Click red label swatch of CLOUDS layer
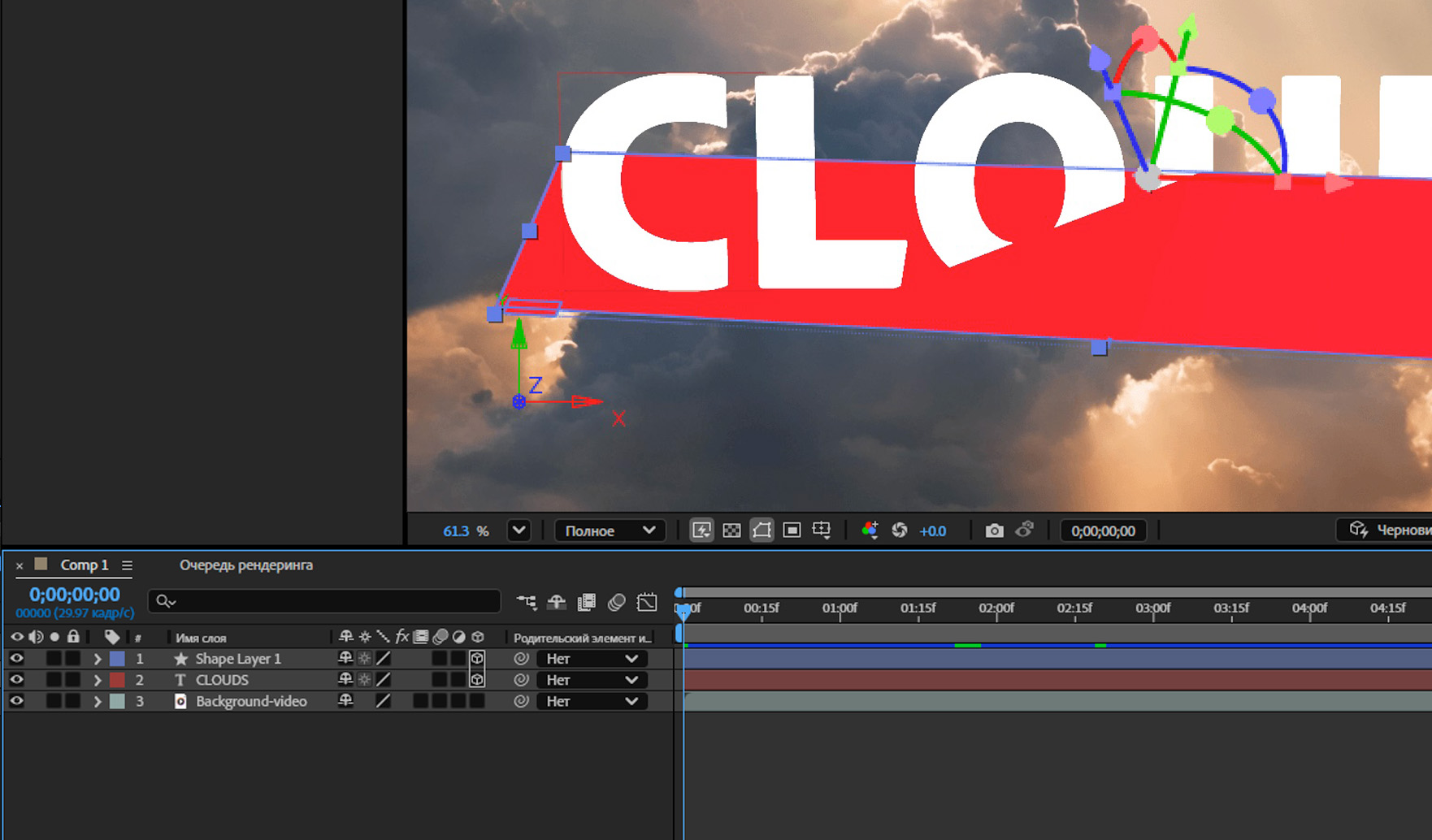The width and height of the screenshot is (1432, 840). (x=117, y=680)
